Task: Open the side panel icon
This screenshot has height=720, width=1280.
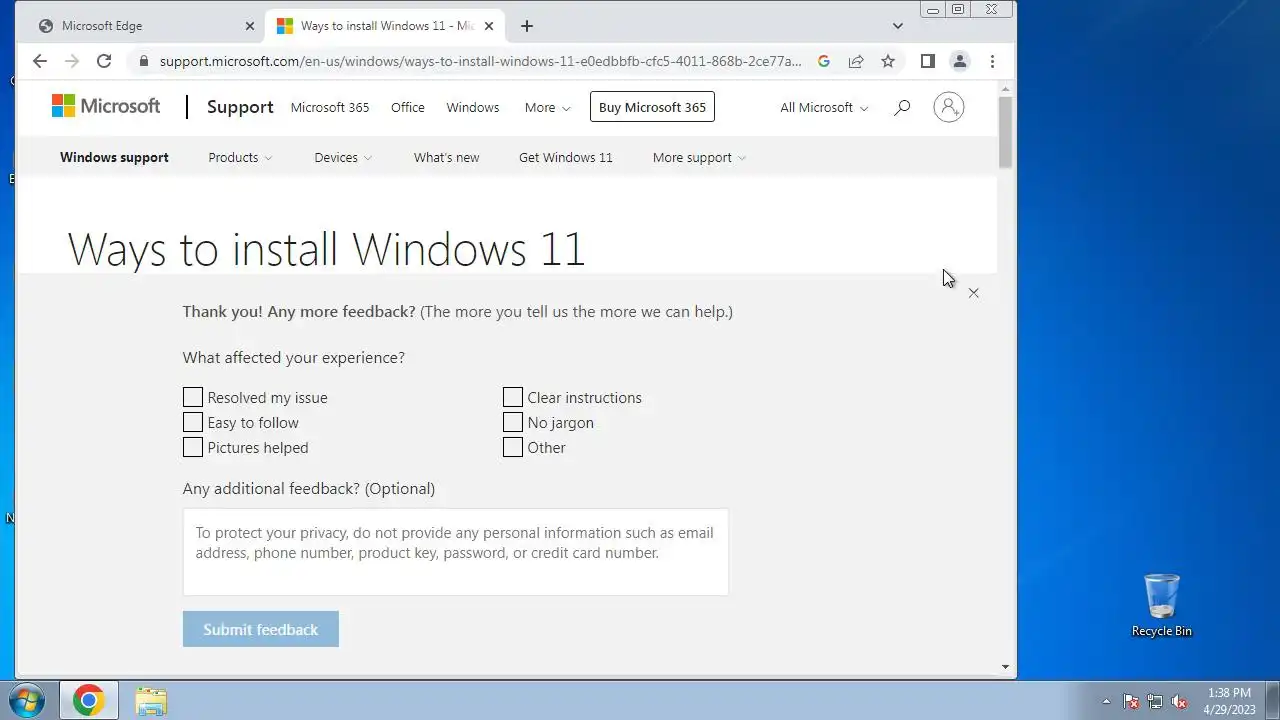Action: coord(928,61)
